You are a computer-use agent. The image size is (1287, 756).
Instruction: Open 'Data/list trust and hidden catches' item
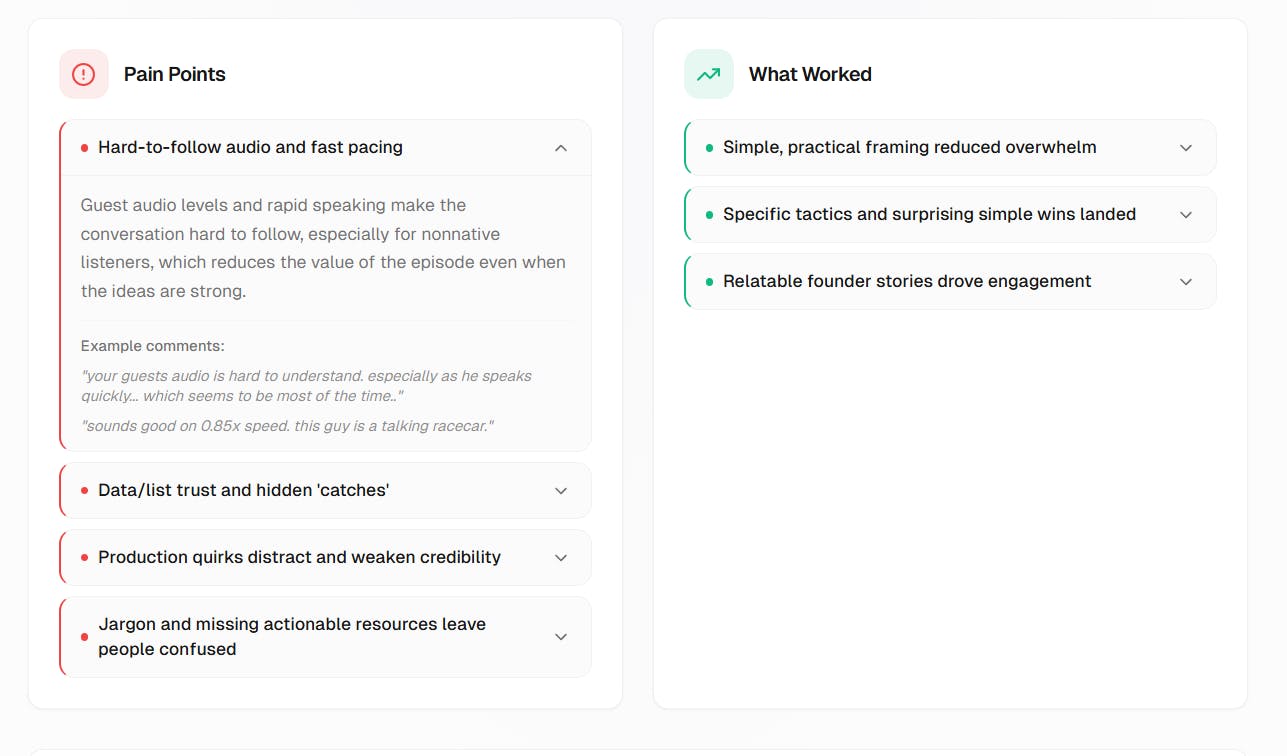(x=243, y=491)
